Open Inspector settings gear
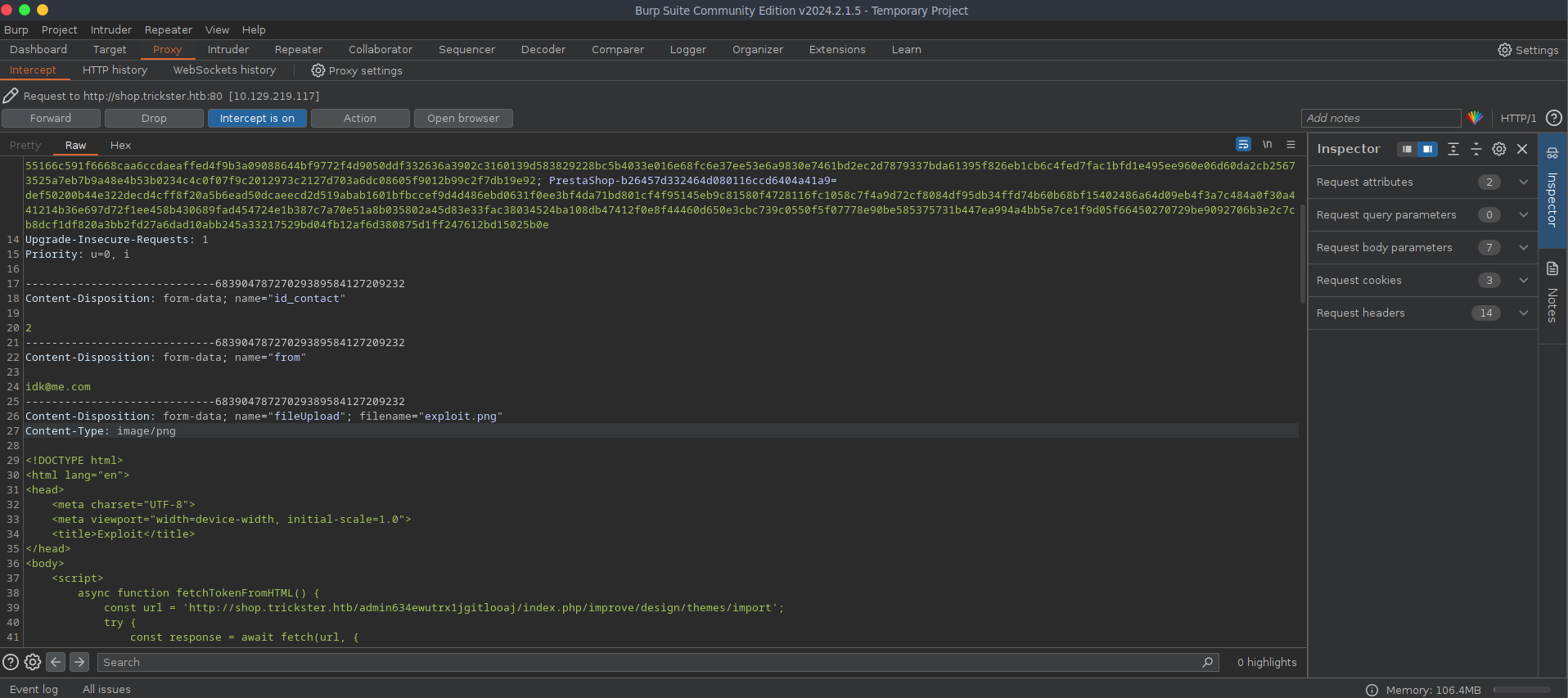Screen dimensions: 1568x698 tap(1499, 149)
